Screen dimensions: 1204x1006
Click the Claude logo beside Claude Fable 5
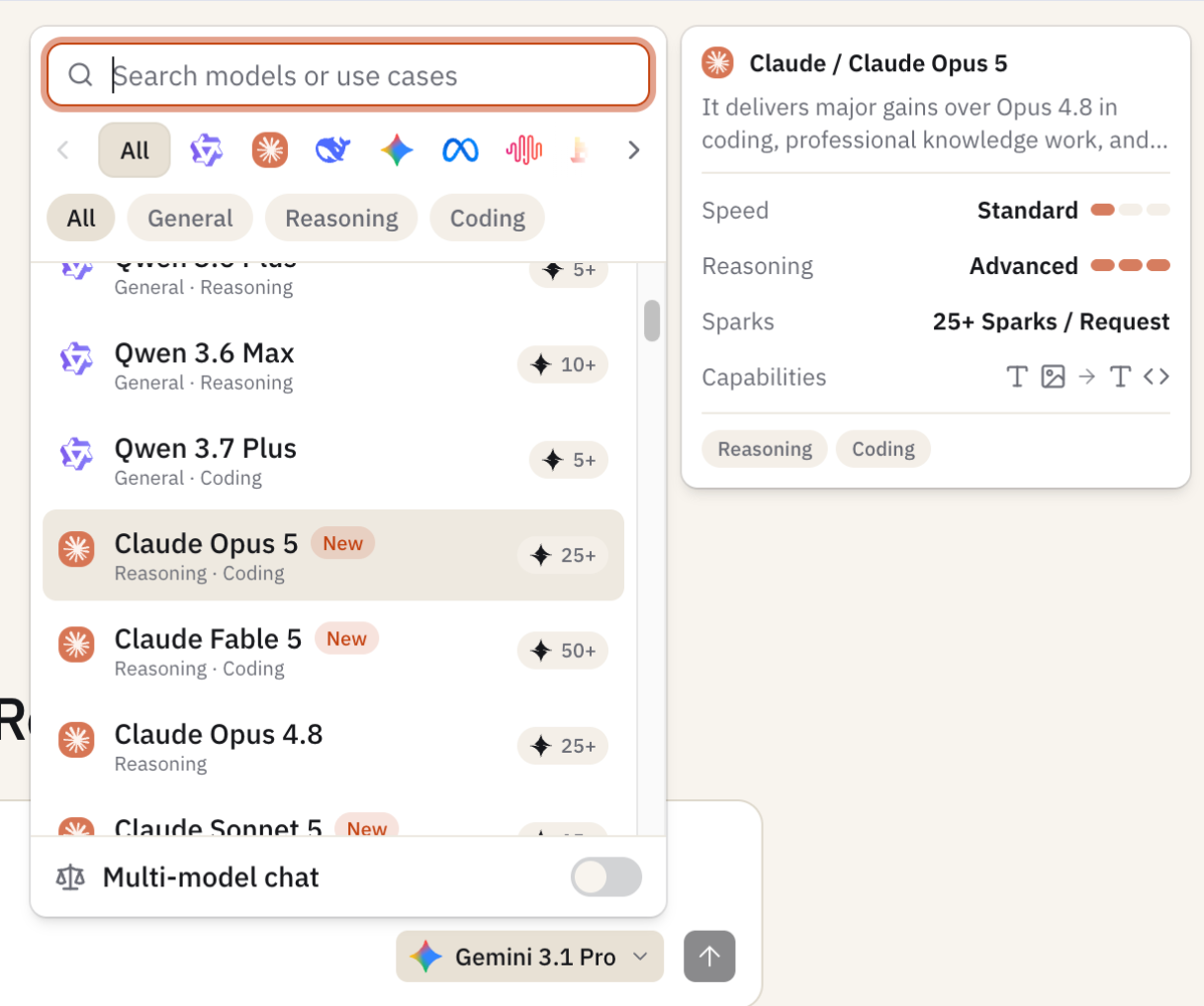coord(76,645)
